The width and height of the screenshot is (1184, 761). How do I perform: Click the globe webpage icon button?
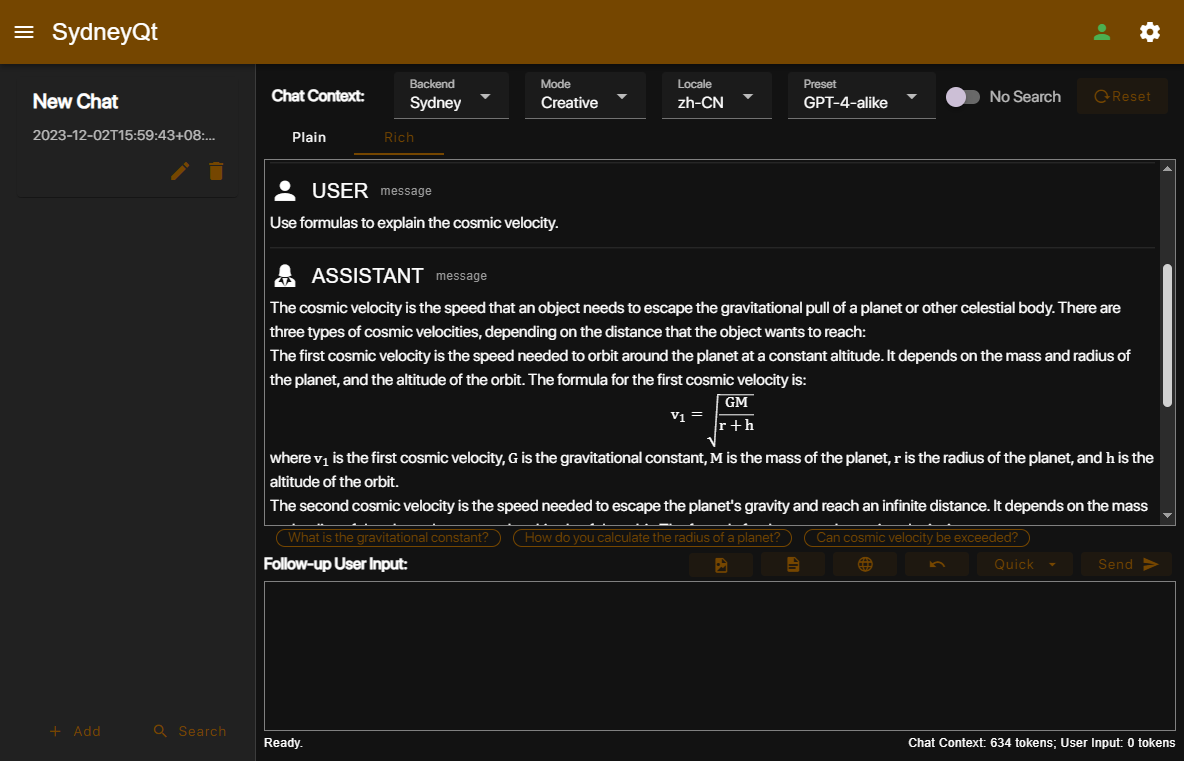click(865, 564)
